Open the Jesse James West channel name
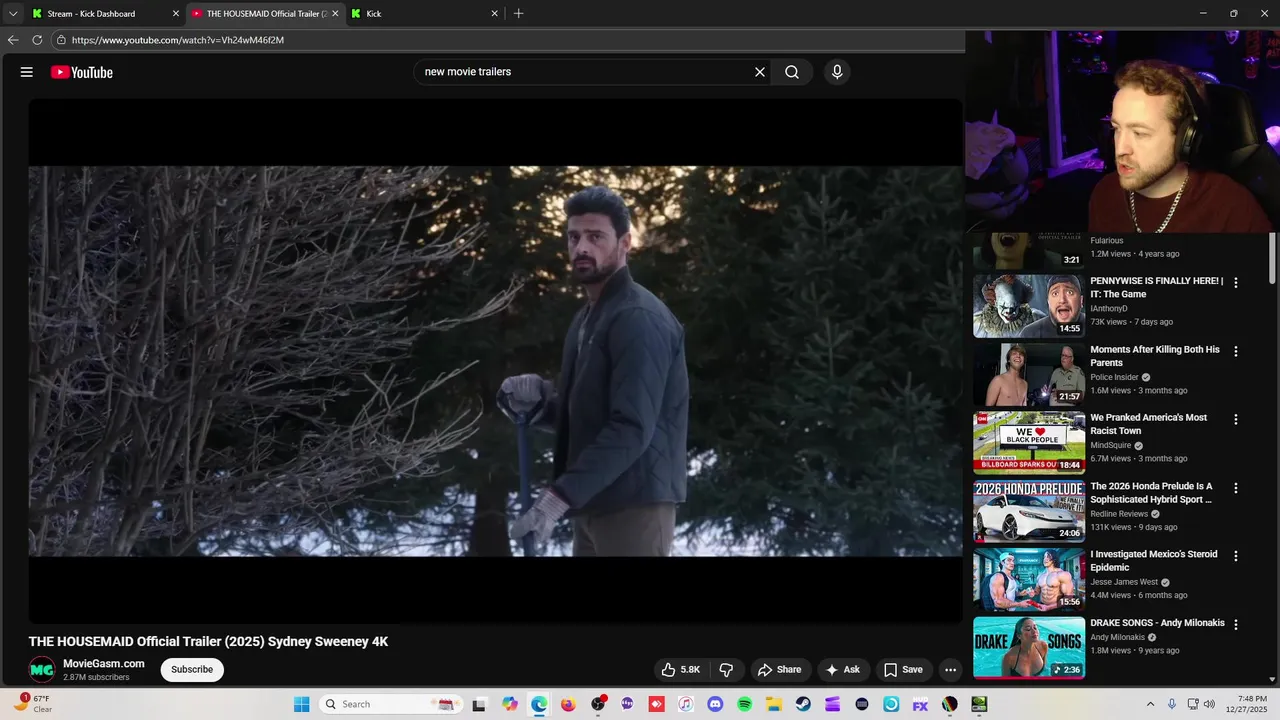This screenshot has width=1280, height=720. click(x=1124, y=582)
